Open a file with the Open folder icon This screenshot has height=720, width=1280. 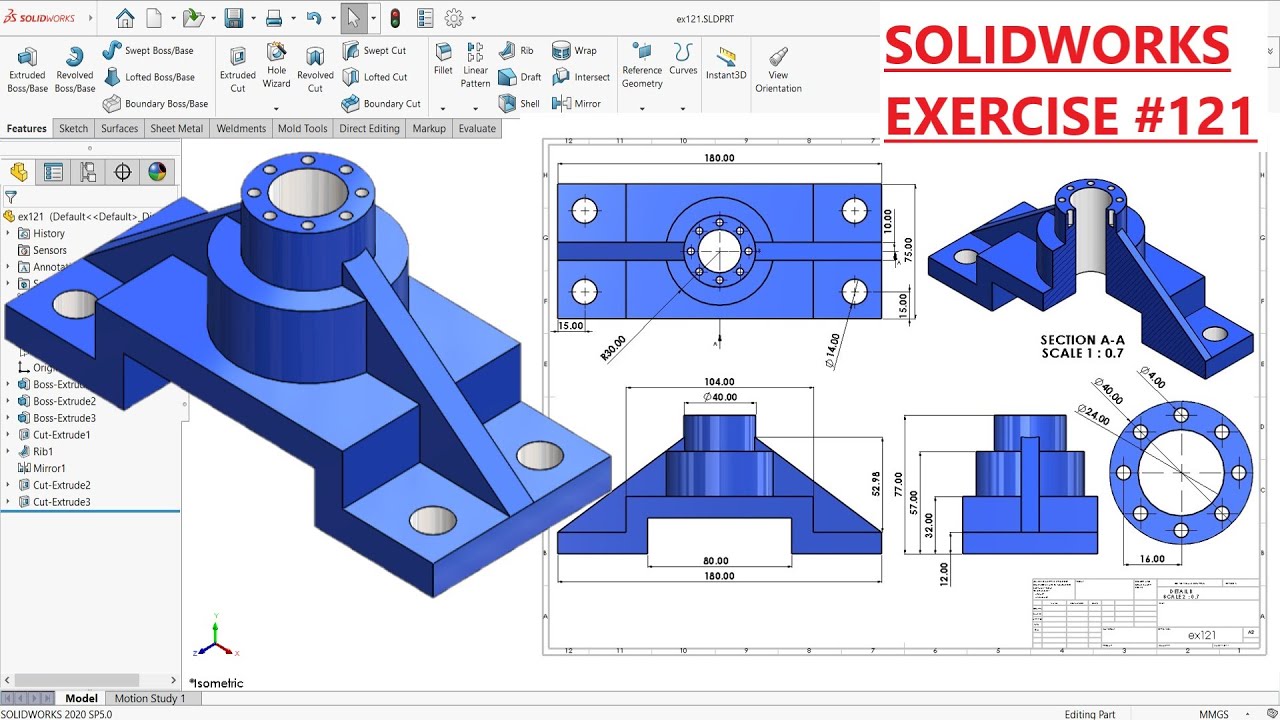point(193,18)
